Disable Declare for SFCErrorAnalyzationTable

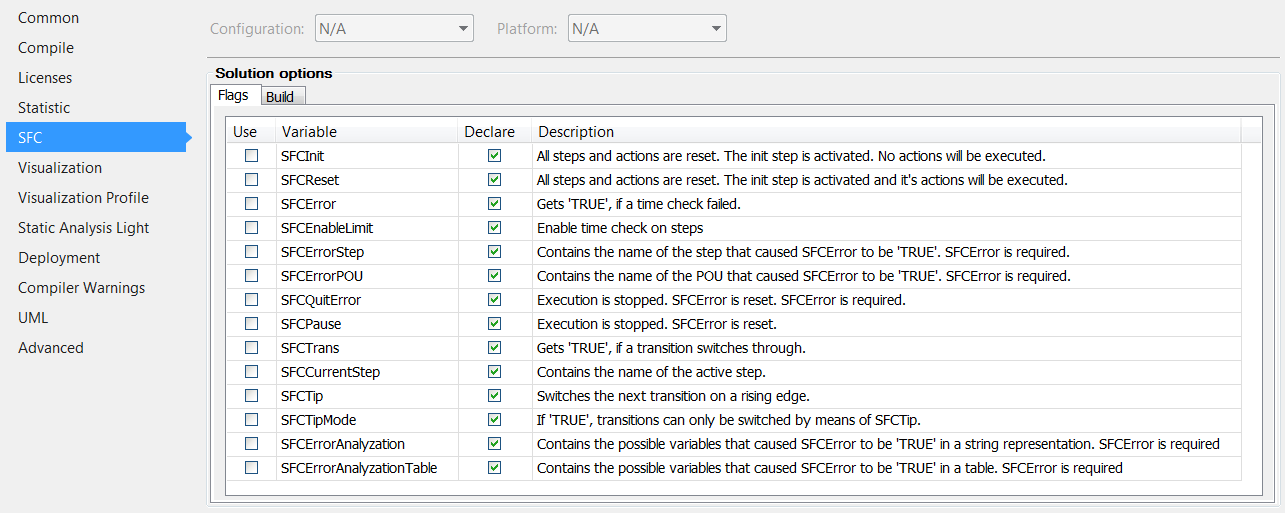click(494, 468)
